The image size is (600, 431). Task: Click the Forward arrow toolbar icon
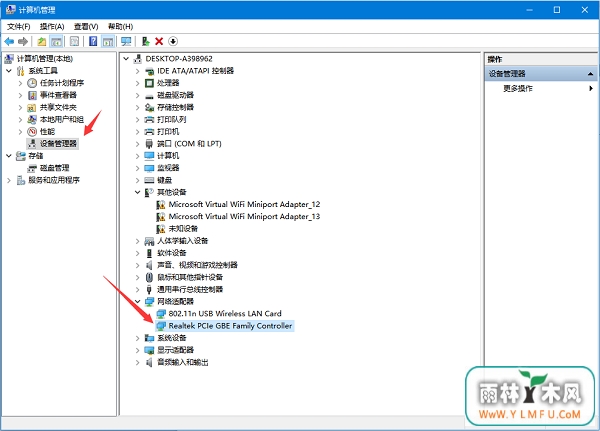(x=23, y=41)
